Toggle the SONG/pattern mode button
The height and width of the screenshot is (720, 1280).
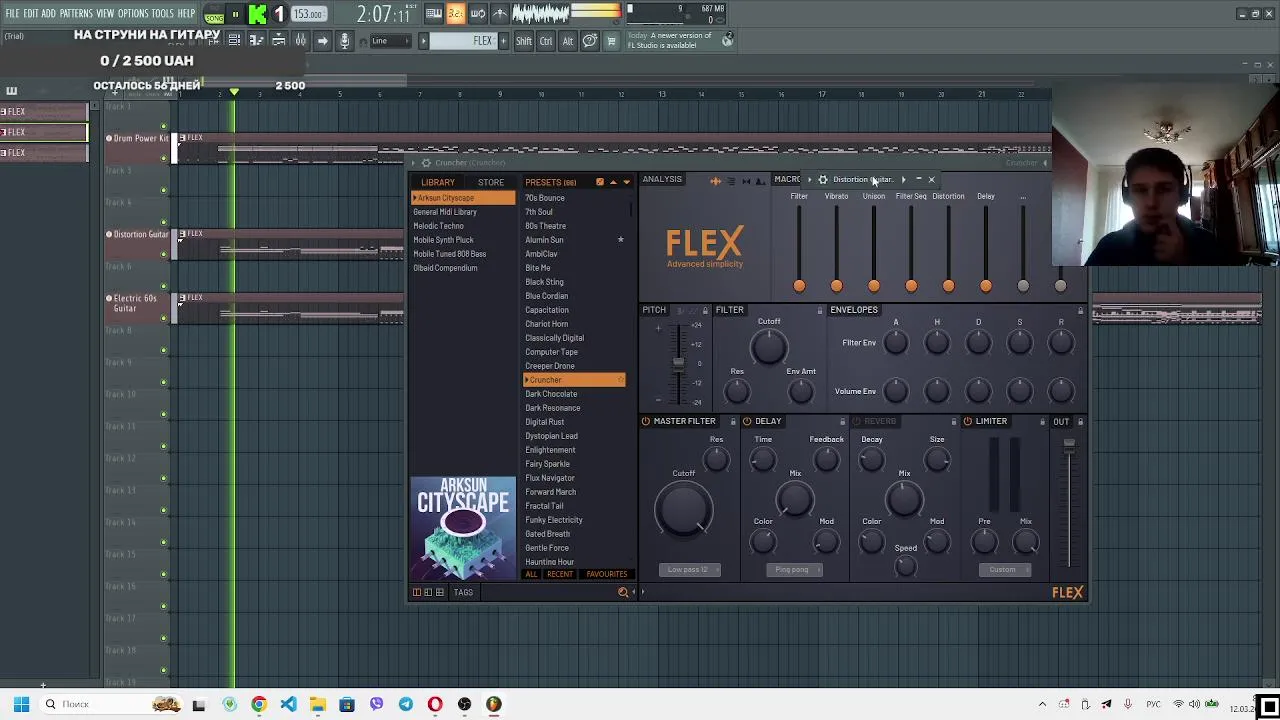click(x=214, y=15)
